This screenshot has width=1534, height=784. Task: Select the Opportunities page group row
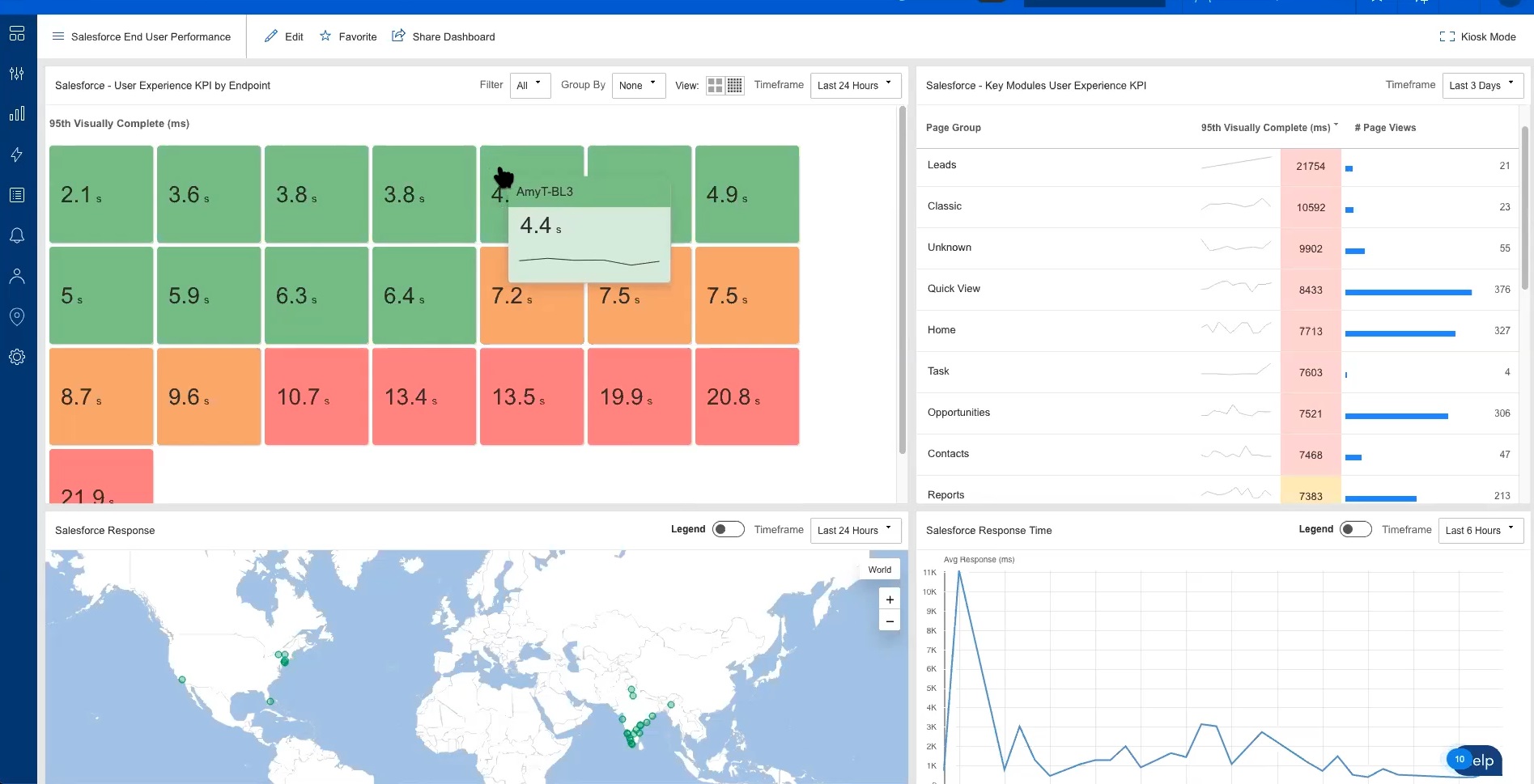pos(1217,413)
